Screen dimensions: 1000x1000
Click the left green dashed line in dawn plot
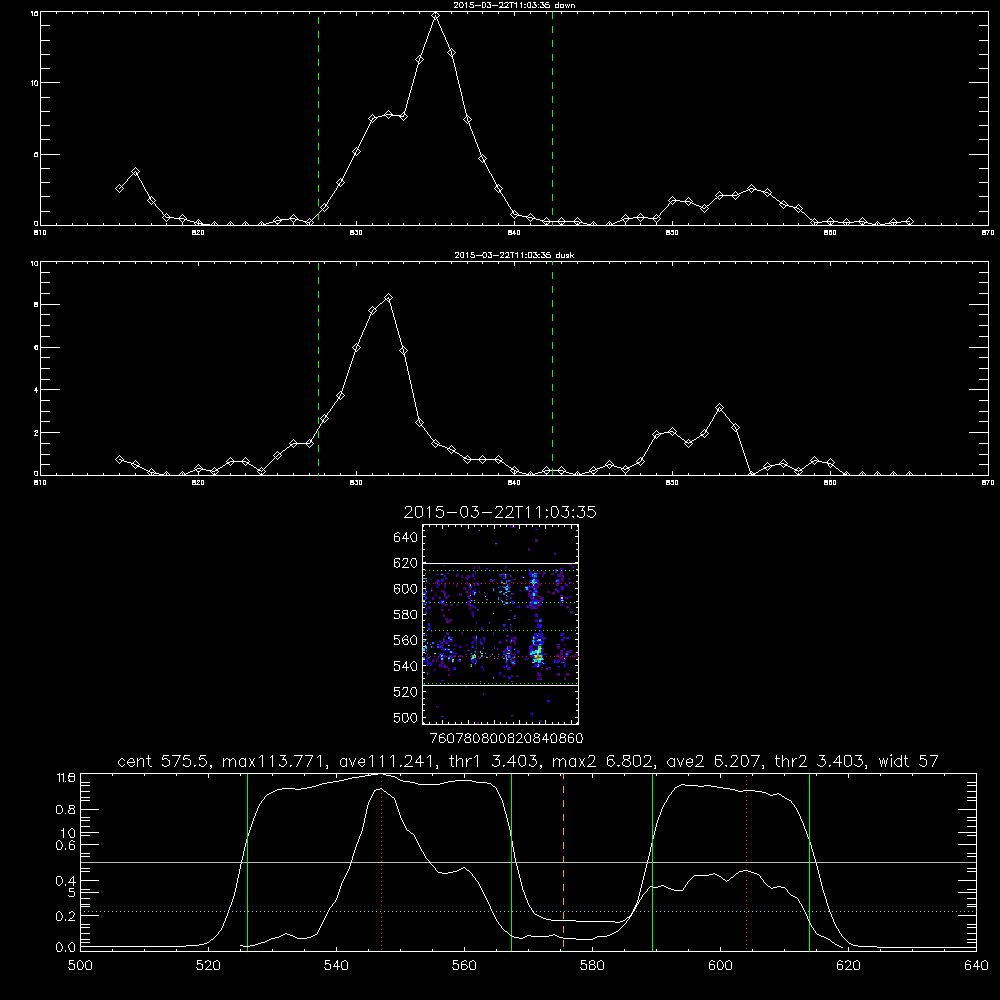coord(318,118)
